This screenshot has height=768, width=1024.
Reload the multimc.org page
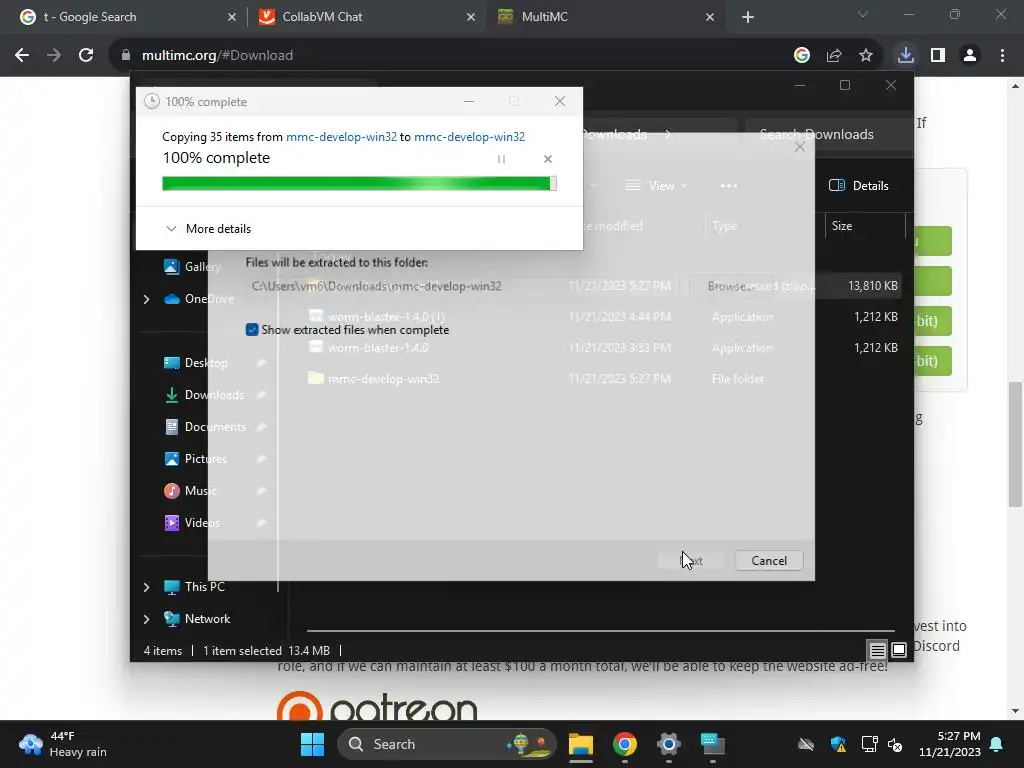(x=86, y=56)
